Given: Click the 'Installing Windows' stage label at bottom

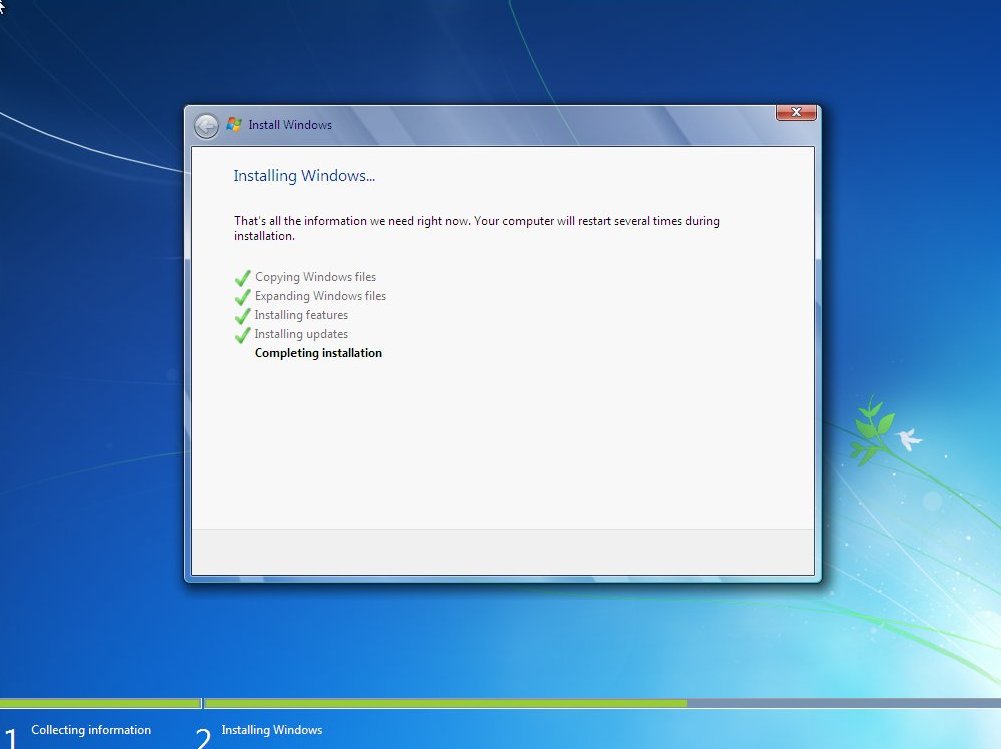Looking at the screenshot, I should (271, 730).
